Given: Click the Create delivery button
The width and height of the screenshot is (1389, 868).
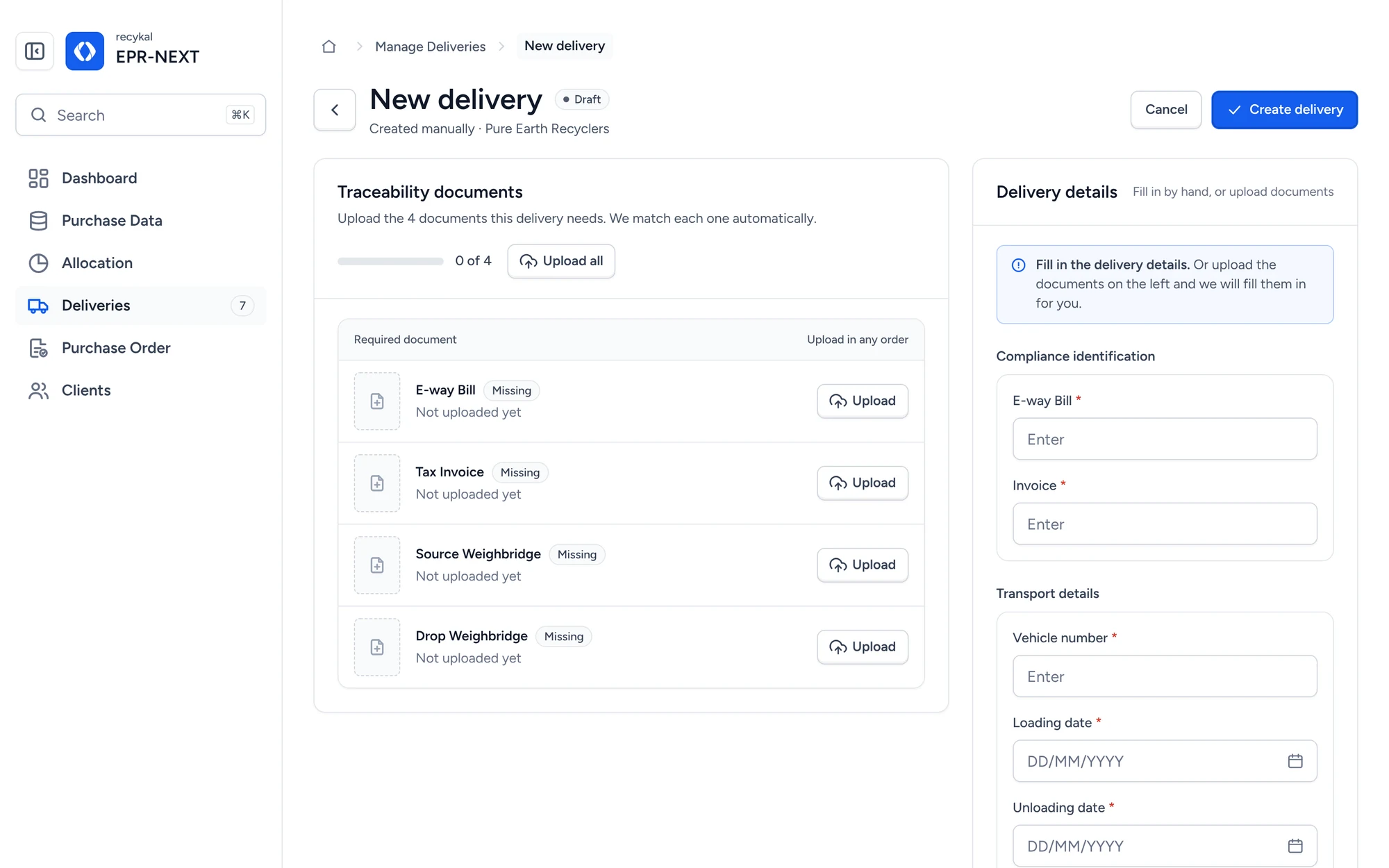Looking at the screenshot, I should [x=1285, y=110].
